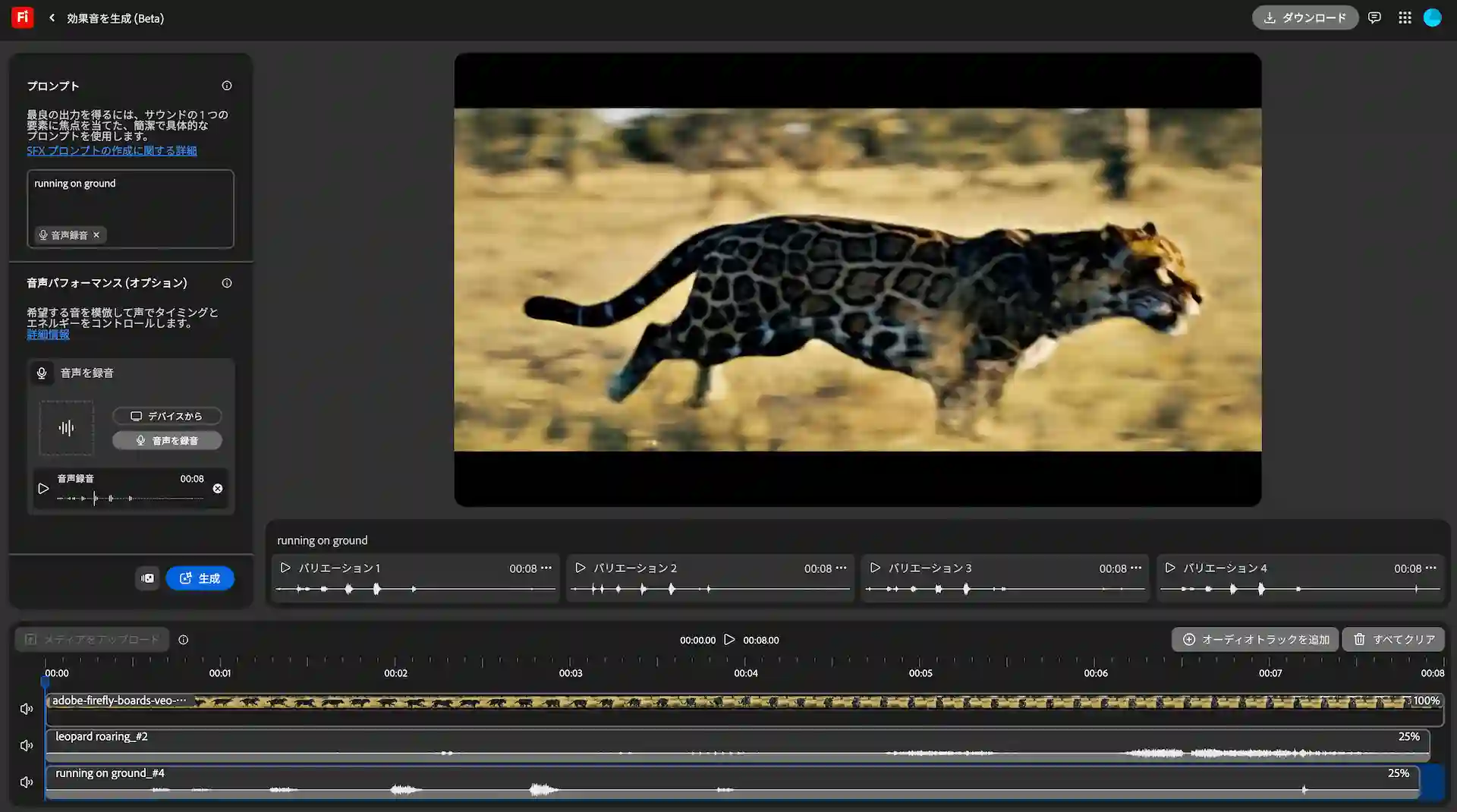
Task: Delete the recorded 音声録音 clip
Action: (218, 489)
